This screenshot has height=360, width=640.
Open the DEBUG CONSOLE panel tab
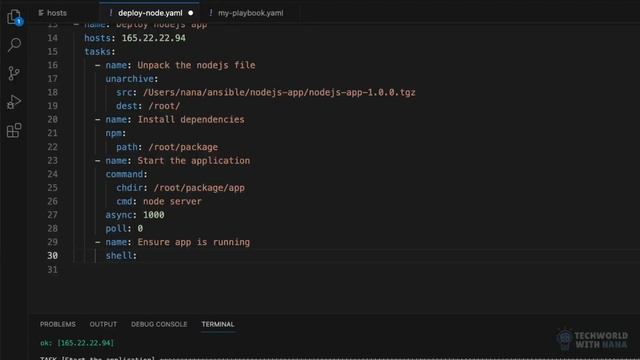[159, 324]
